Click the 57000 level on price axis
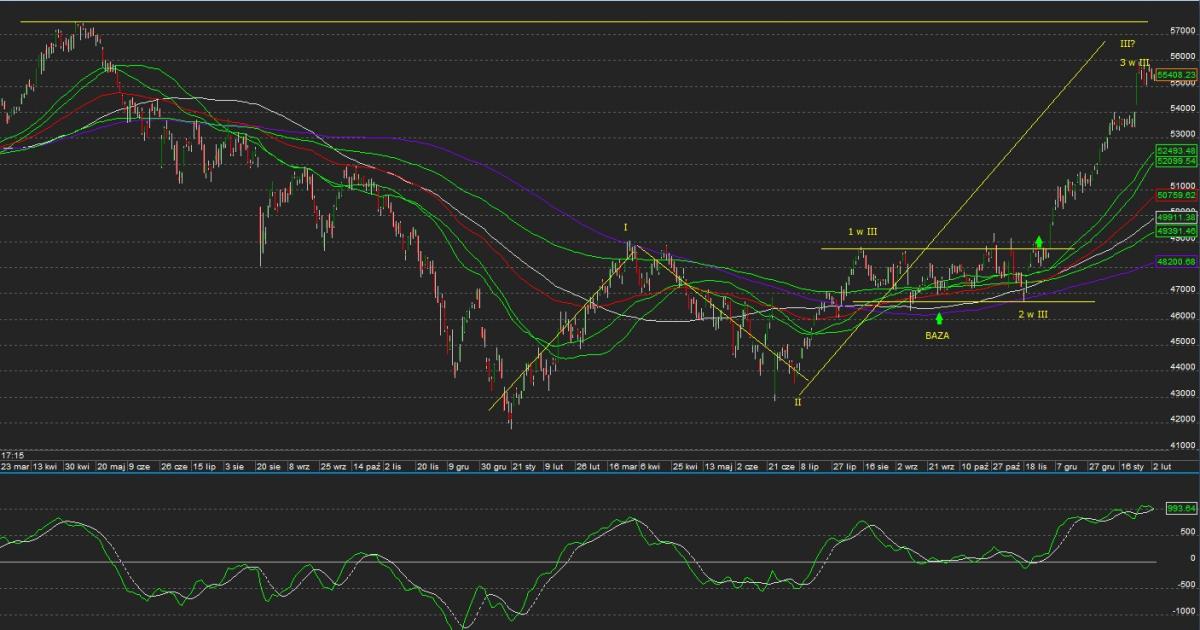Viewport: 1200px width, 630px height. (x=1181, y=31)
